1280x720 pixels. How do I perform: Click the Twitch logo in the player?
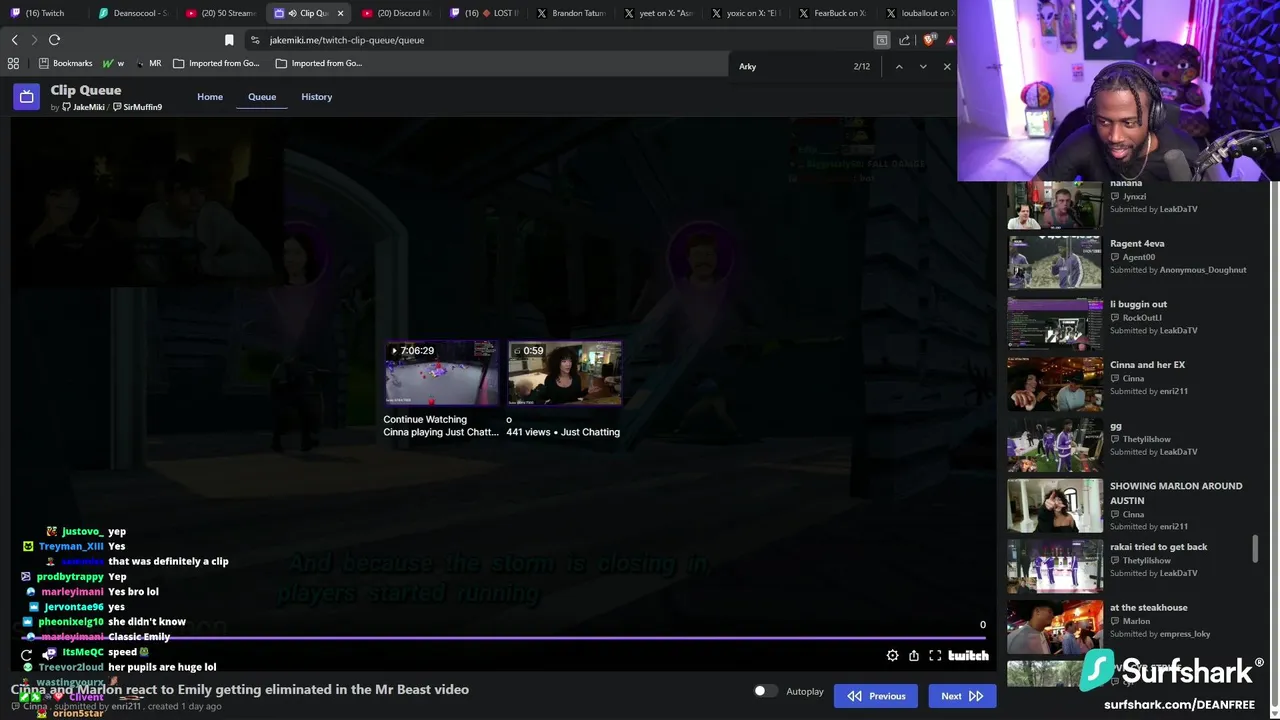[968, 656]
